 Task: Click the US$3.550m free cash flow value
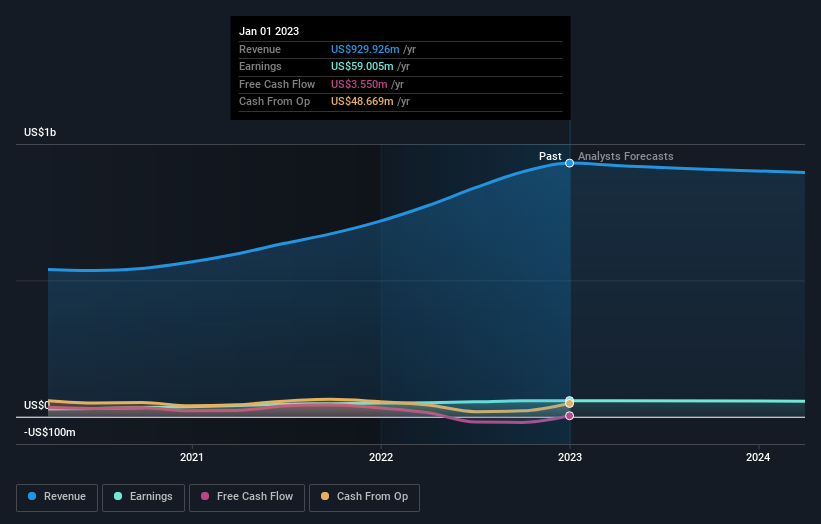tap(359, 84)
